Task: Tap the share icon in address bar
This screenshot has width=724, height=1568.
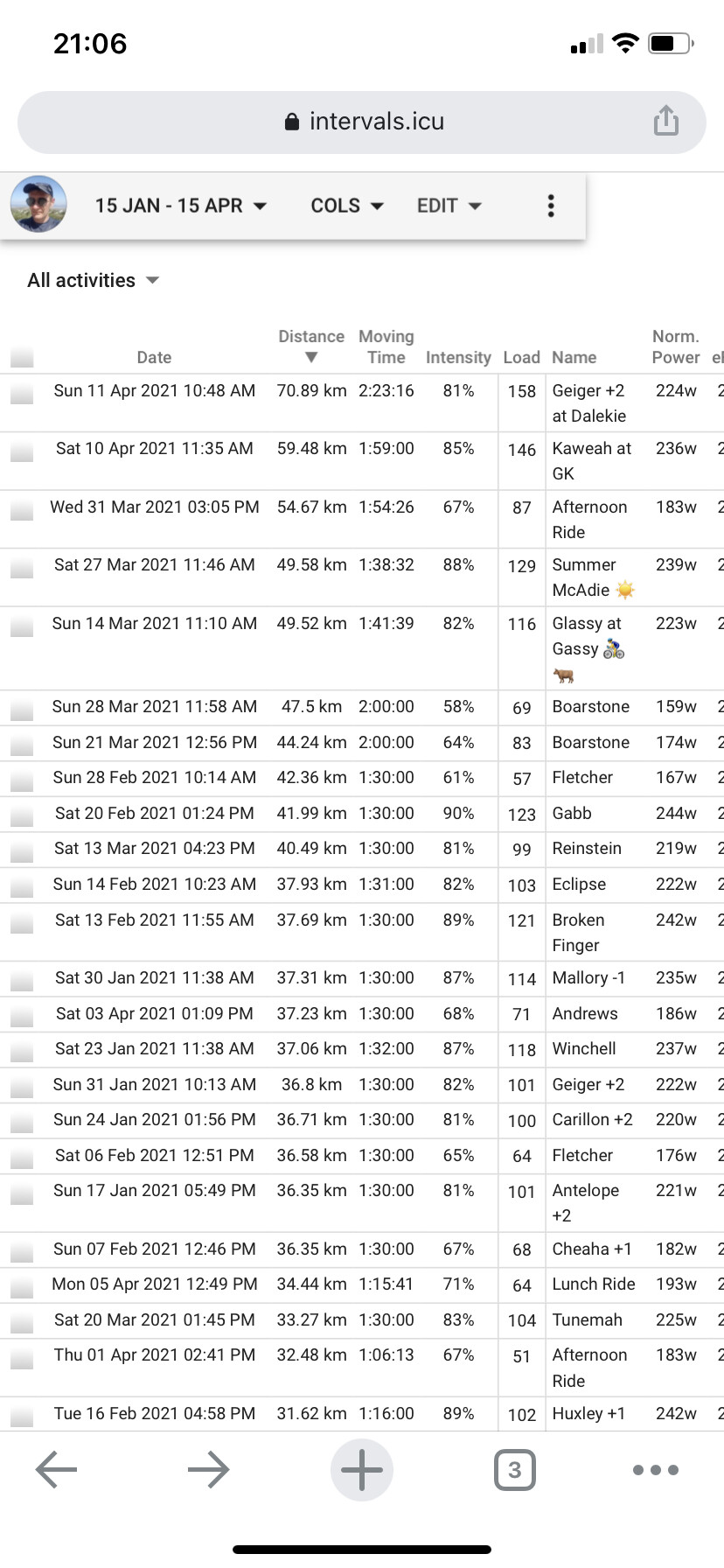Action: pos(666,121)
